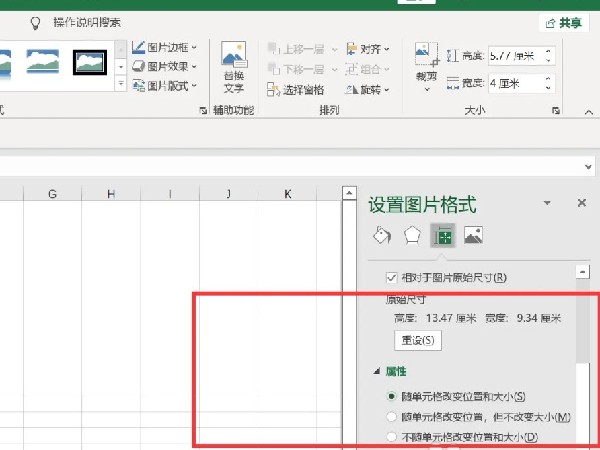Click the Crop (裁剪) tool icon
The image size is (600, 450).
coord(427,62)
